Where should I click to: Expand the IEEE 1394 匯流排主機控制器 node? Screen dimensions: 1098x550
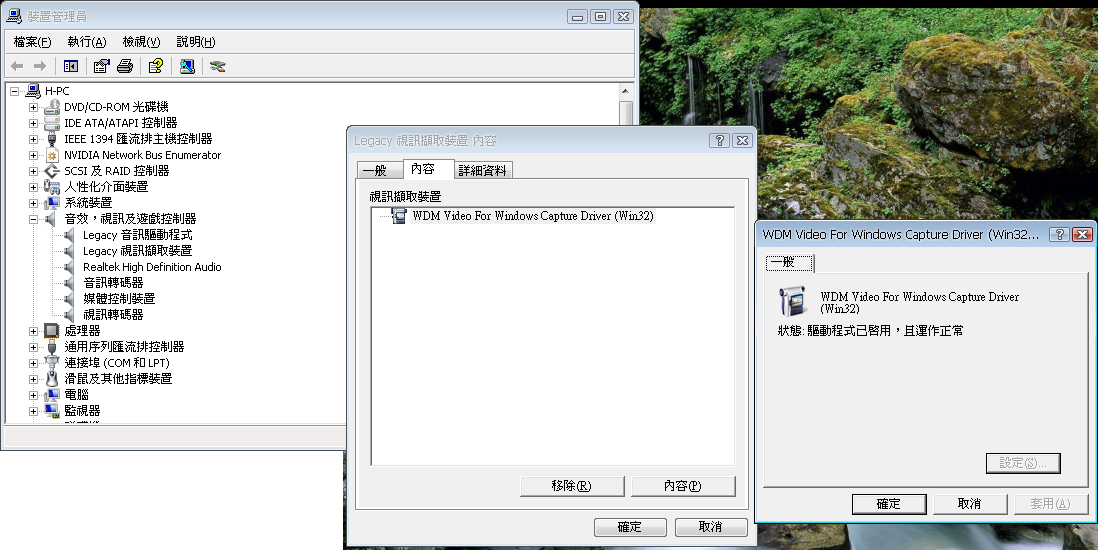click(x=33, y=139)
